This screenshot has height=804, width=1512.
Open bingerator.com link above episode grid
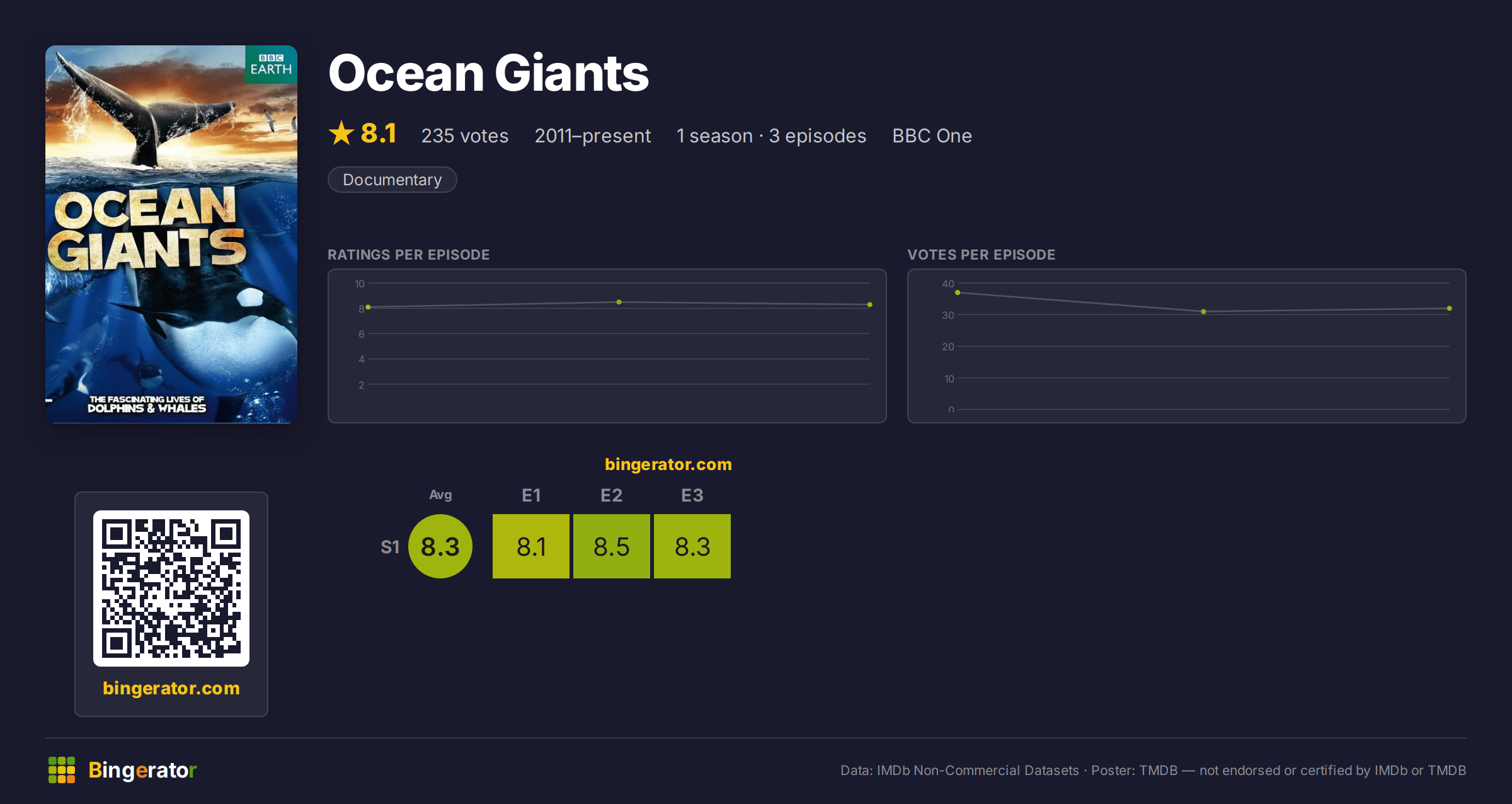pyautogui.click(x=668, y=464)
